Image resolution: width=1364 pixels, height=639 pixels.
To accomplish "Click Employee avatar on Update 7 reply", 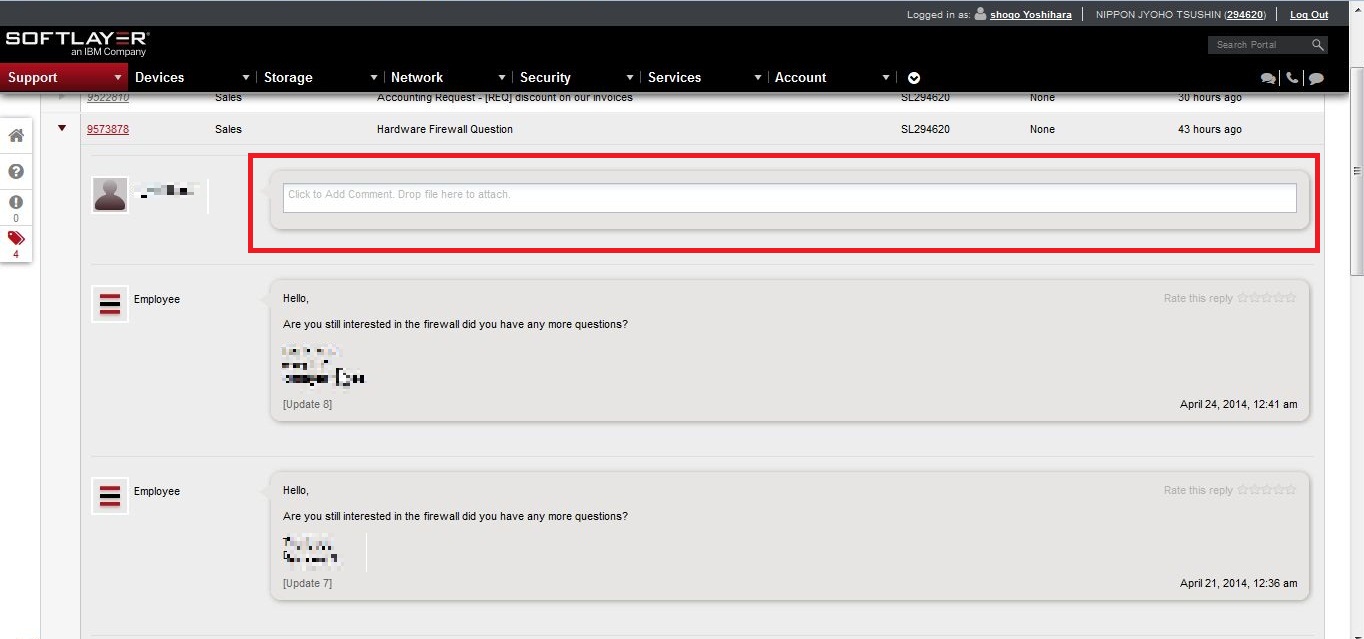I will (110, 495).
